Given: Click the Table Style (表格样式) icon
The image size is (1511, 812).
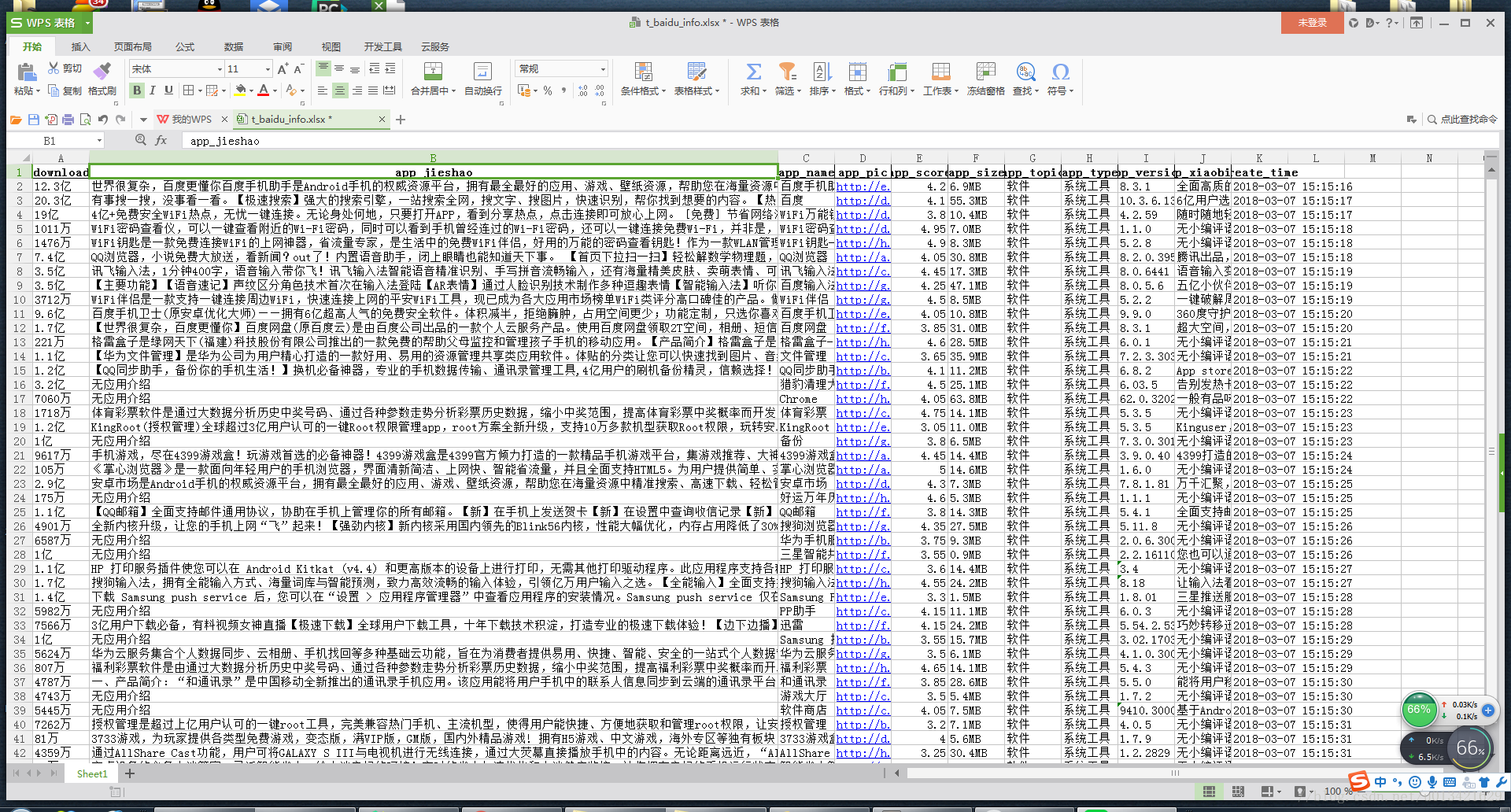Looking at the screenshot, I should (696, 72).
